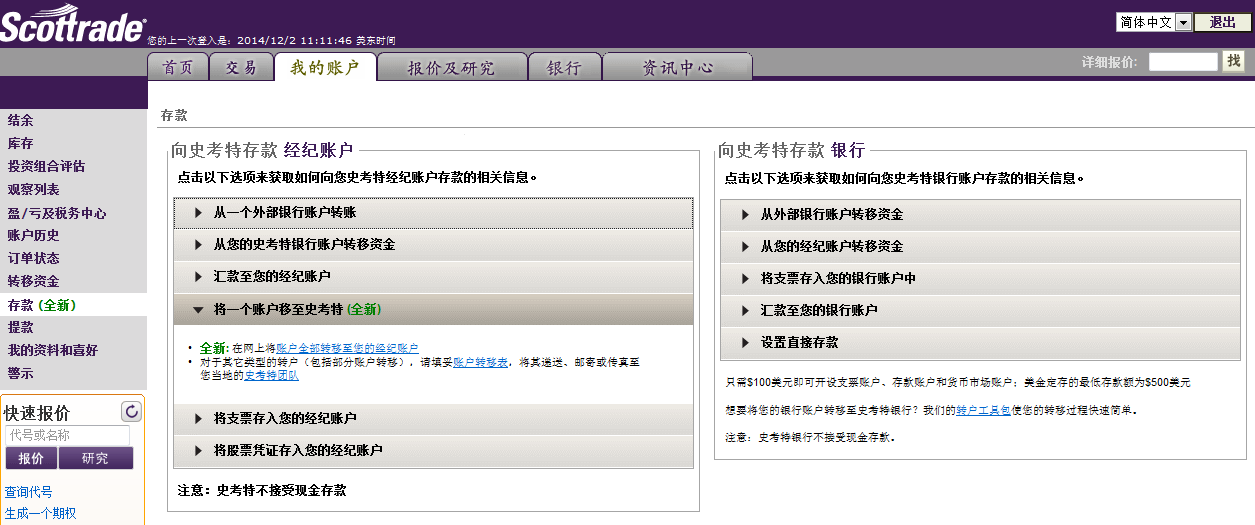Click the 找 search button
The width and height of the screenshot is (1255, 525).
click(x=1233, y=61)
